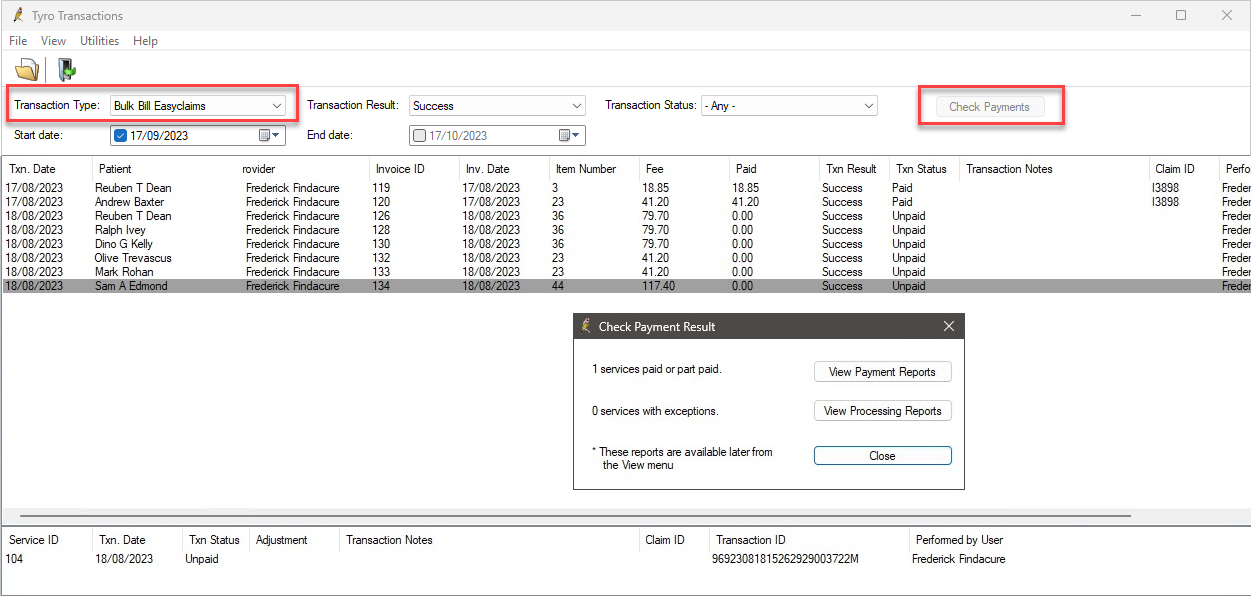Image resolution: width=1251 pixels, height=596 pixels.
Task: Select the Sam A Edmond transaction row
Action: (x=625, y=286)
